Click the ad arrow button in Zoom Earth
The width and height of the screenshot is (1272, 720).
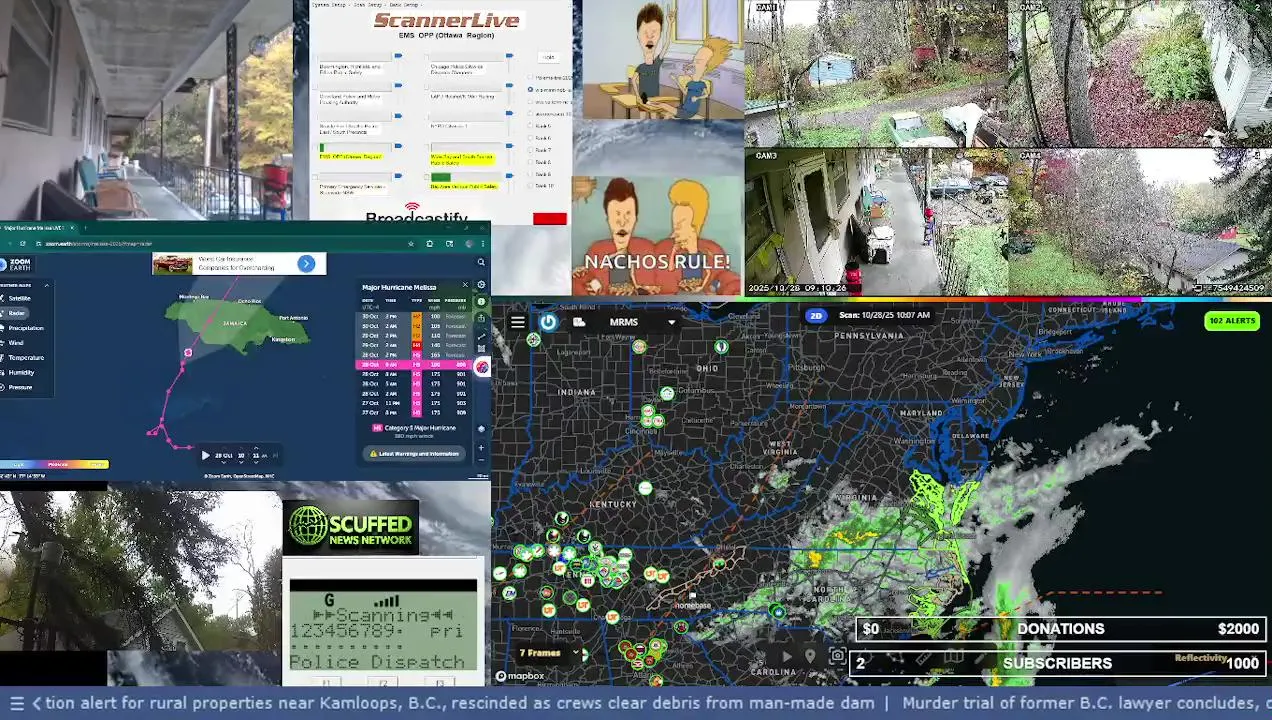click(306, 263)
